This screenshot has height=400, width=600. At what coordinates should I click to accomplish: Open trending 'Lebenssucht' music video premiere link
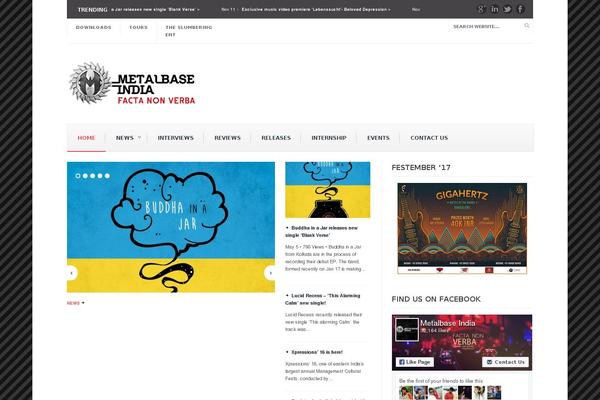pos(316,9)
